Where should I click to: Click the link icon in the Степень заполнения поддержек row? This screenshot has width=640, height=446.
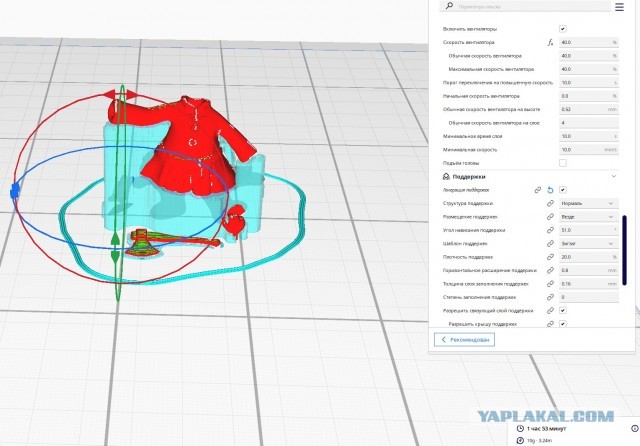(550, 297)
